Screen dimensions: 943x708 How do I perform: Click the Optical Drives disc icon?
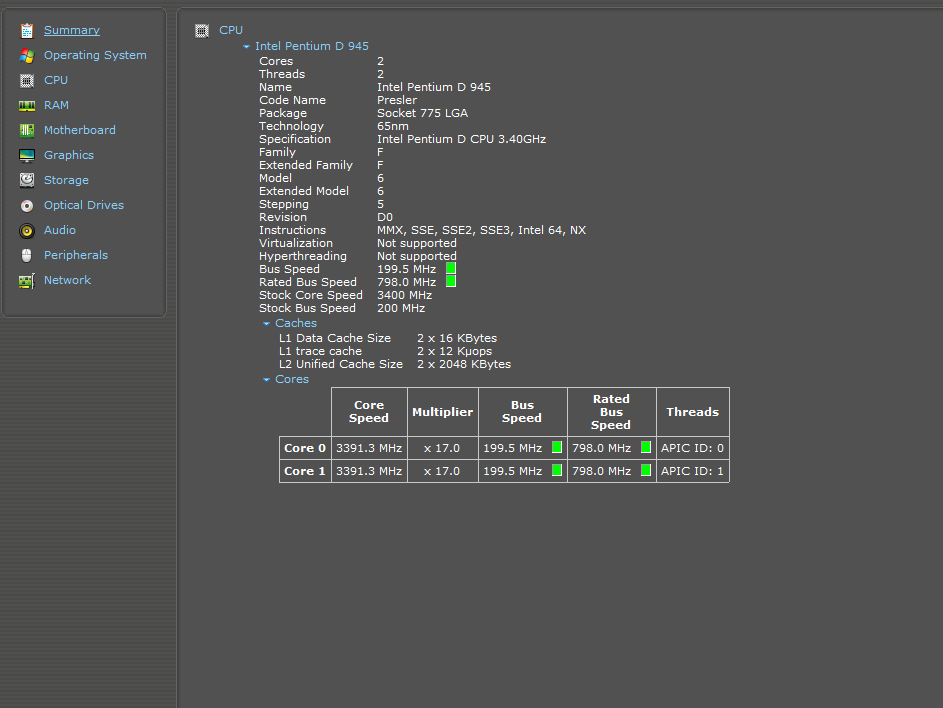click(26, 206)
